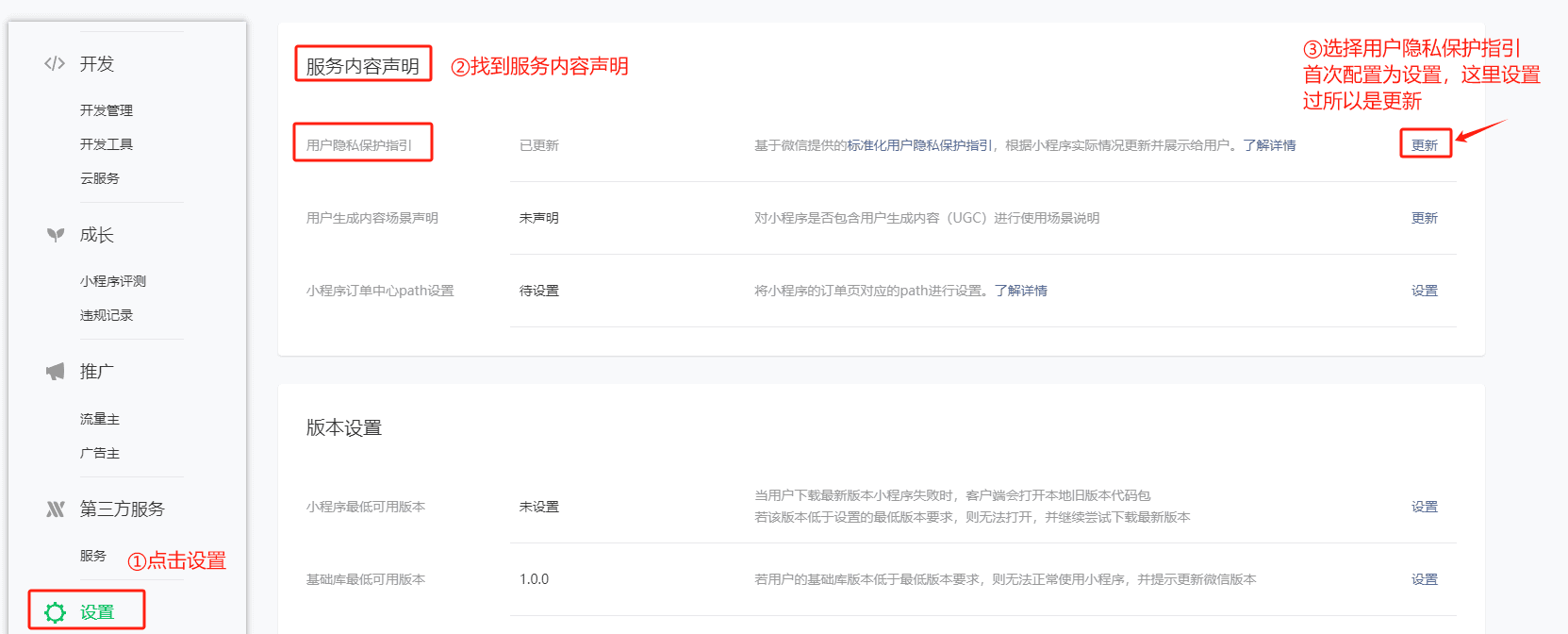
Task: Click the icon beside 第三方服务
Action: pos(56,509)
